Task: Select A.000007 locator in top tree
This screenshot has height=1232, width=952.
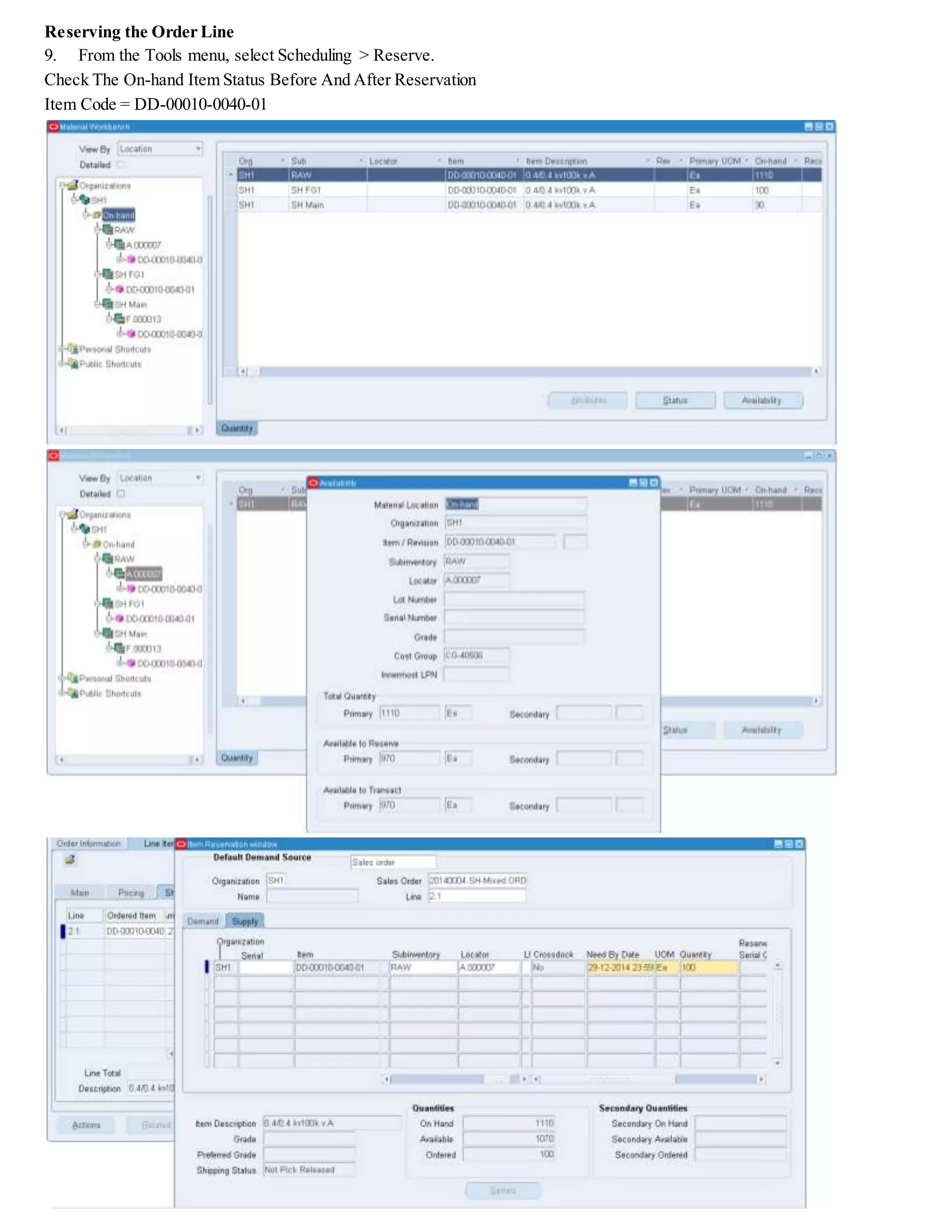Action: click(143, 245)
